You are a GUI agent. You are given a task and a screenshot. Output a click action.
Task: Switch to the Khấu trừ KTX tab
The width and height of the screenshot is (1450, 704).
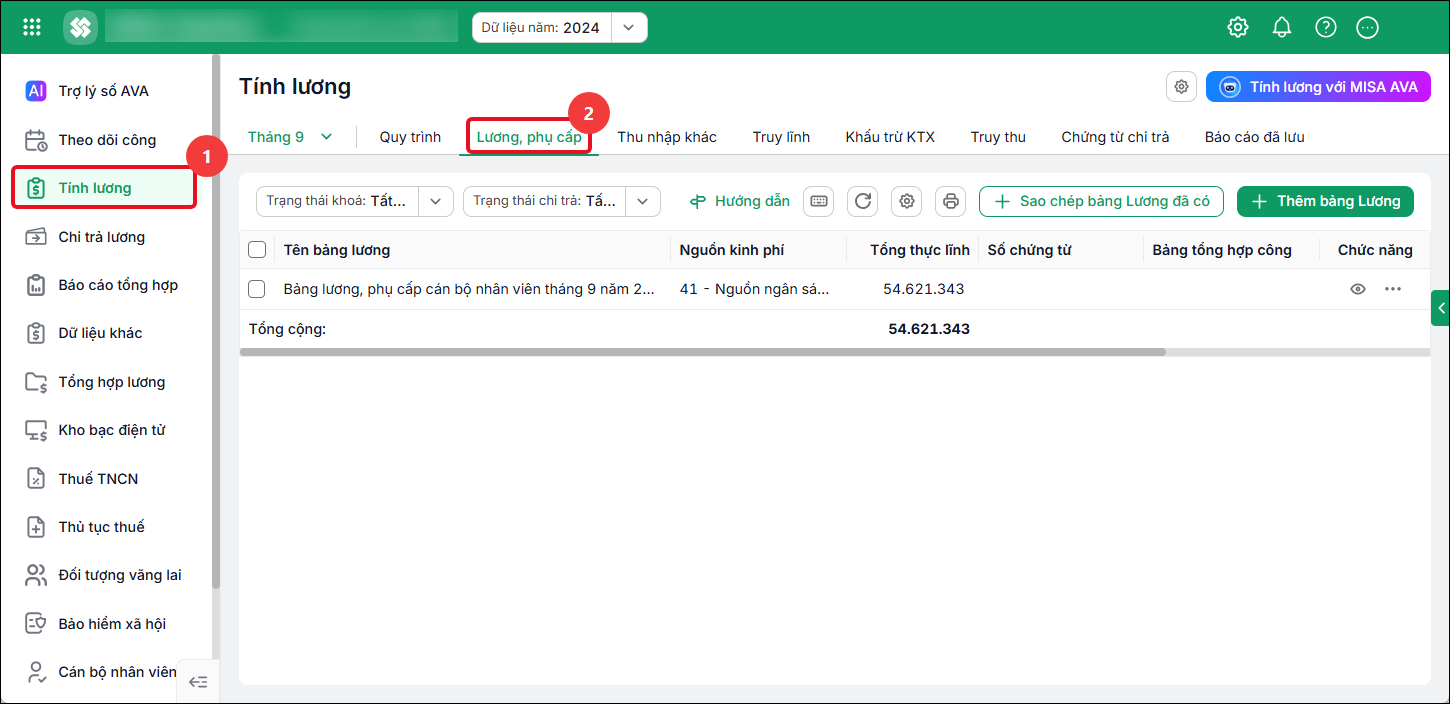click(890, 137)
